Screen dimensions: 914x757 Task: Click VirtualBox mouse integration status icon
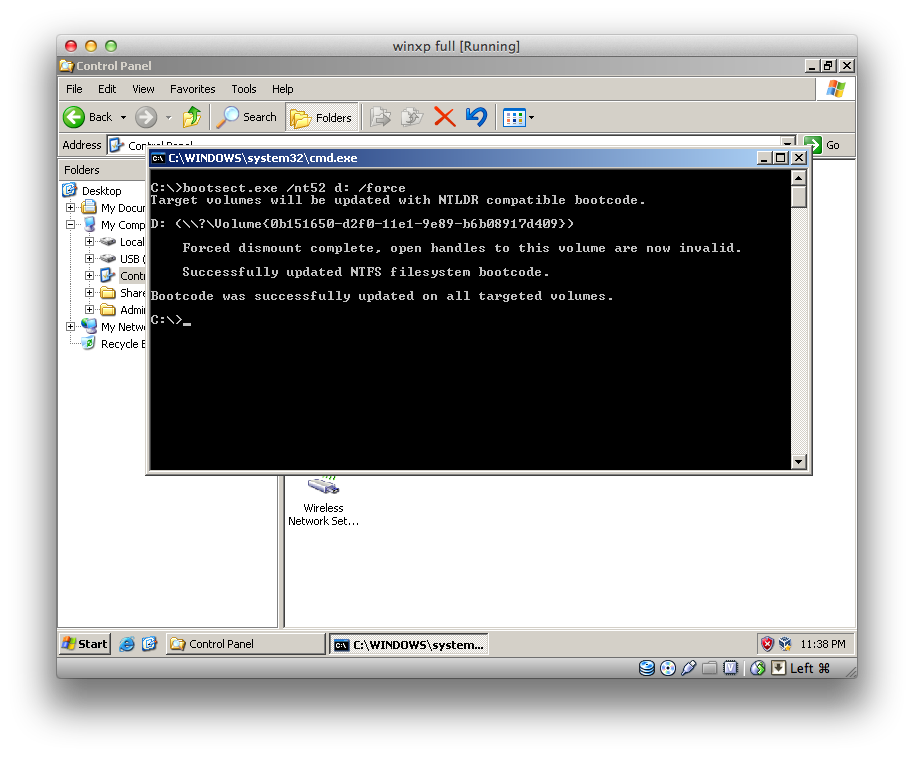click(x=757, y=668)
